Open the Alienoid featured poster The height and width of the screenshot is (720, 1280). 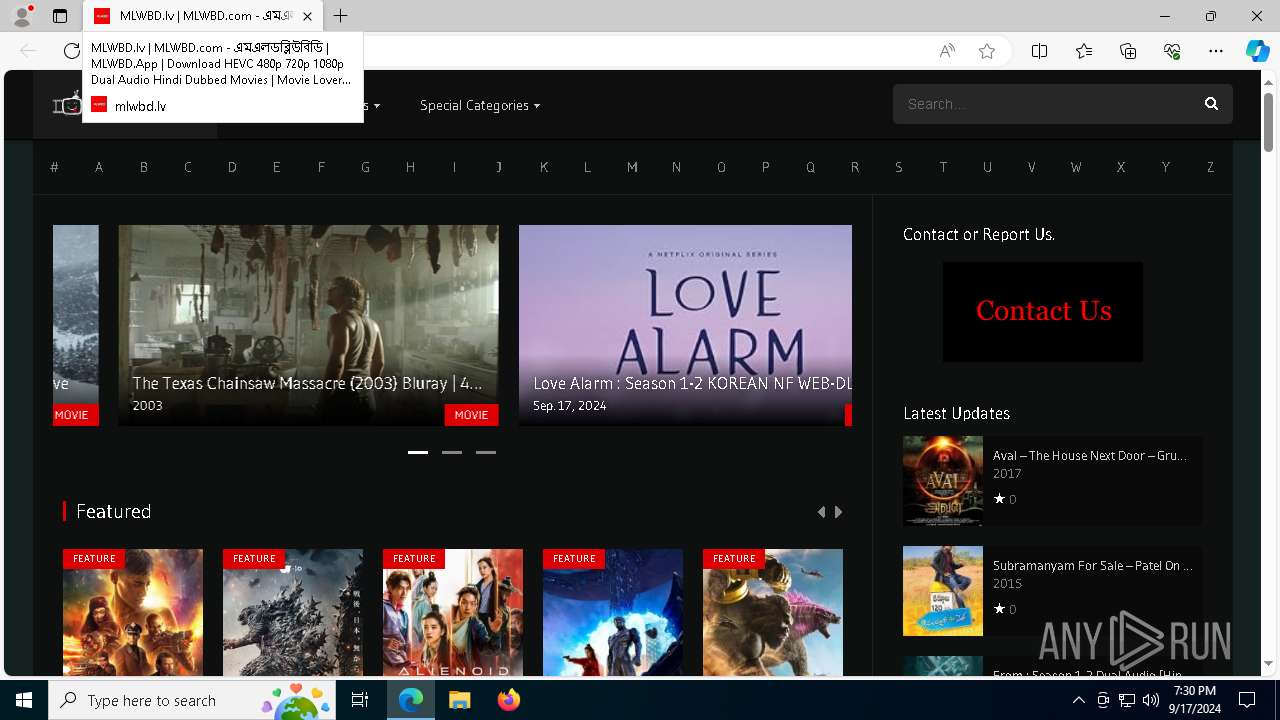click(x=453, y=612)
